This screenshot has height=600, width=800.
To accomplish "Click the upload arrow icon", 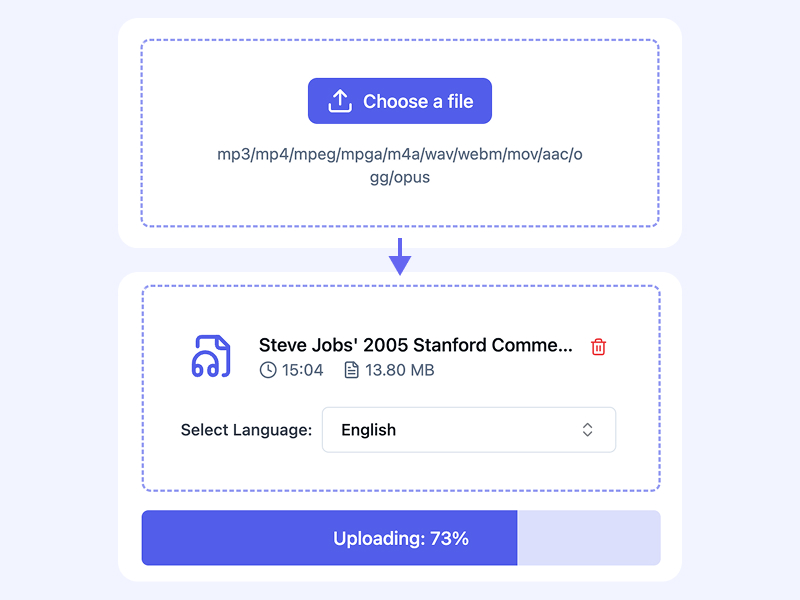I will (x=340, y=101).
